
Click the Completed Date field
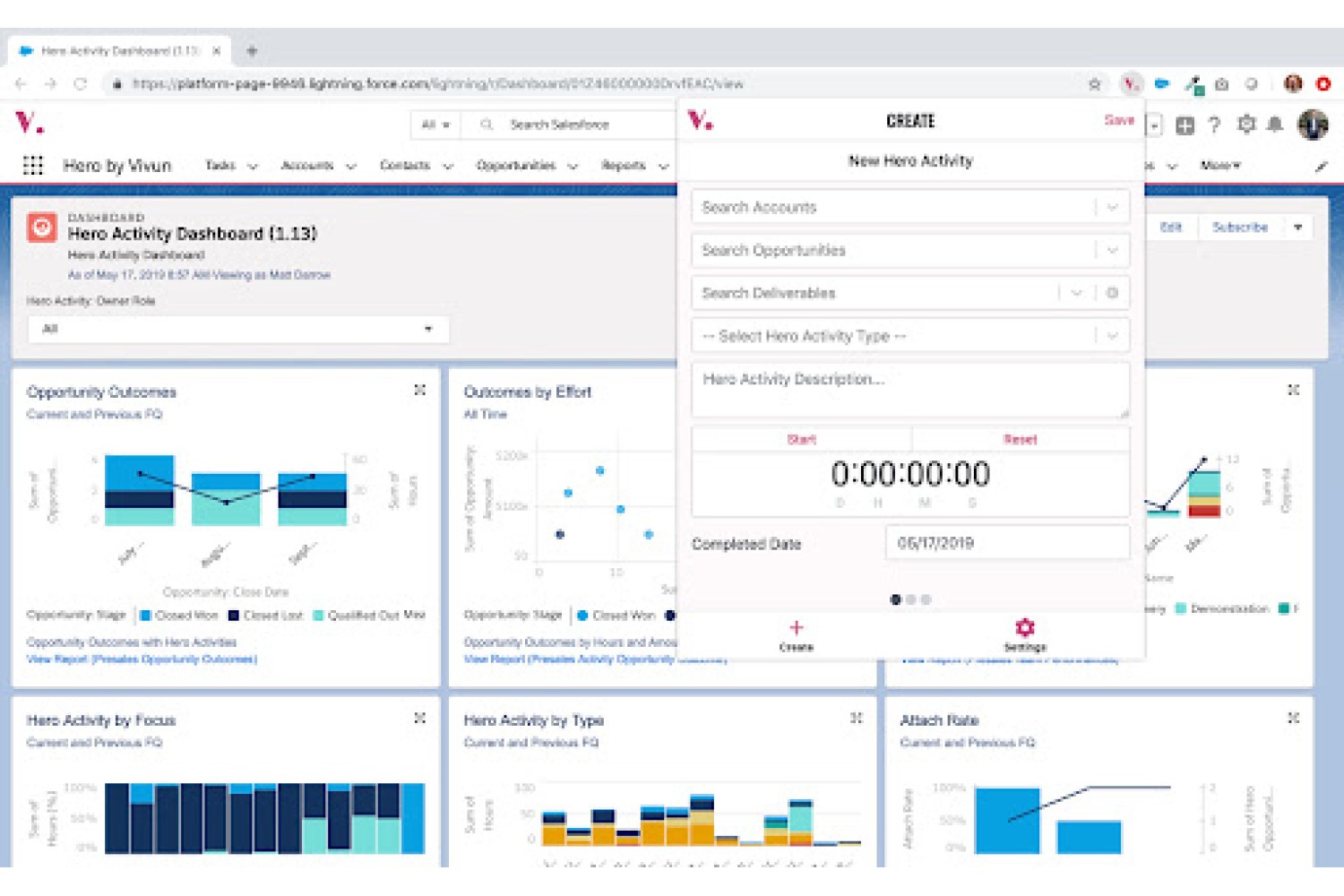point(1007,543)
